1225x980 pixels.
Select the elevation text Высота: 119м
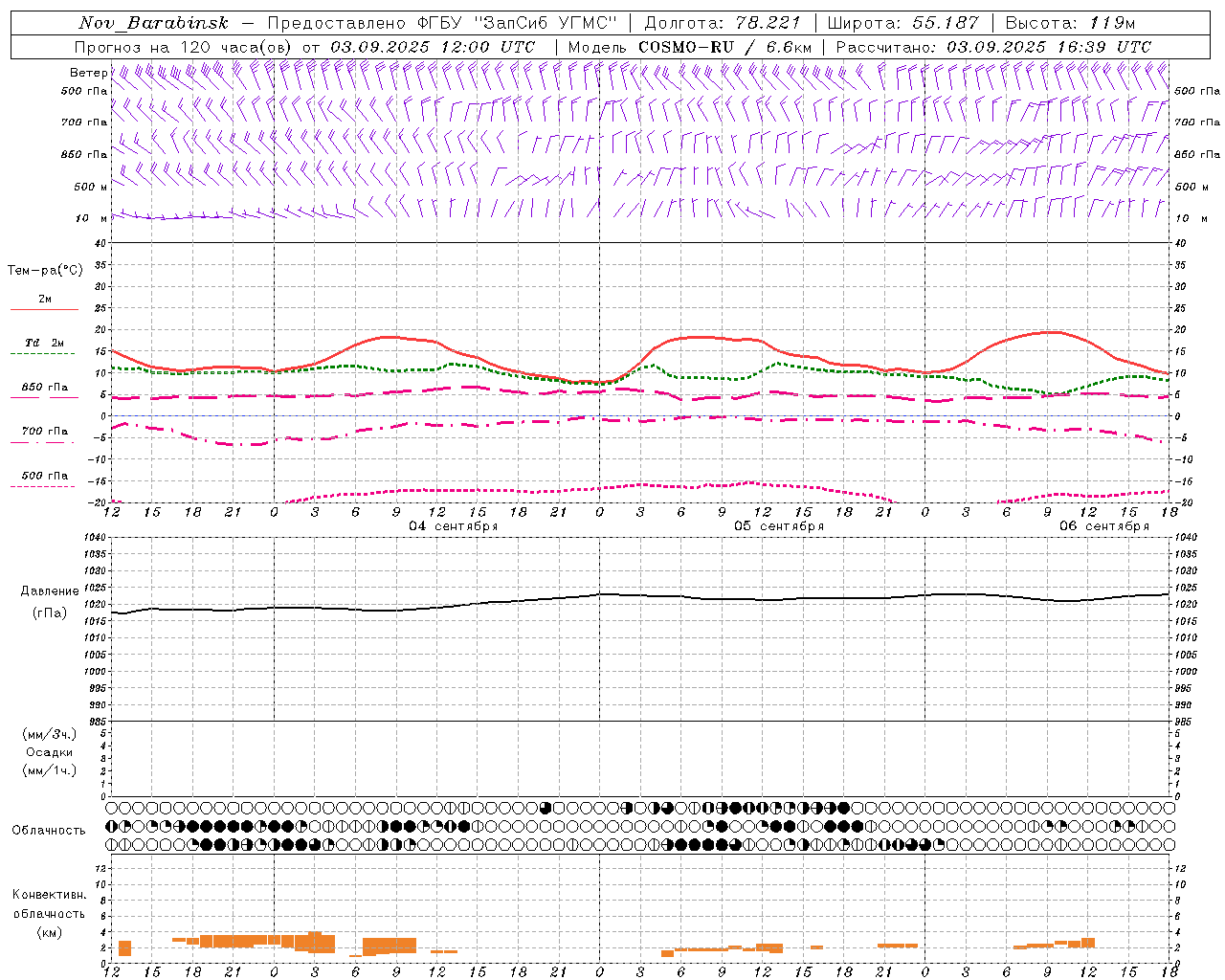point(1070,23)
